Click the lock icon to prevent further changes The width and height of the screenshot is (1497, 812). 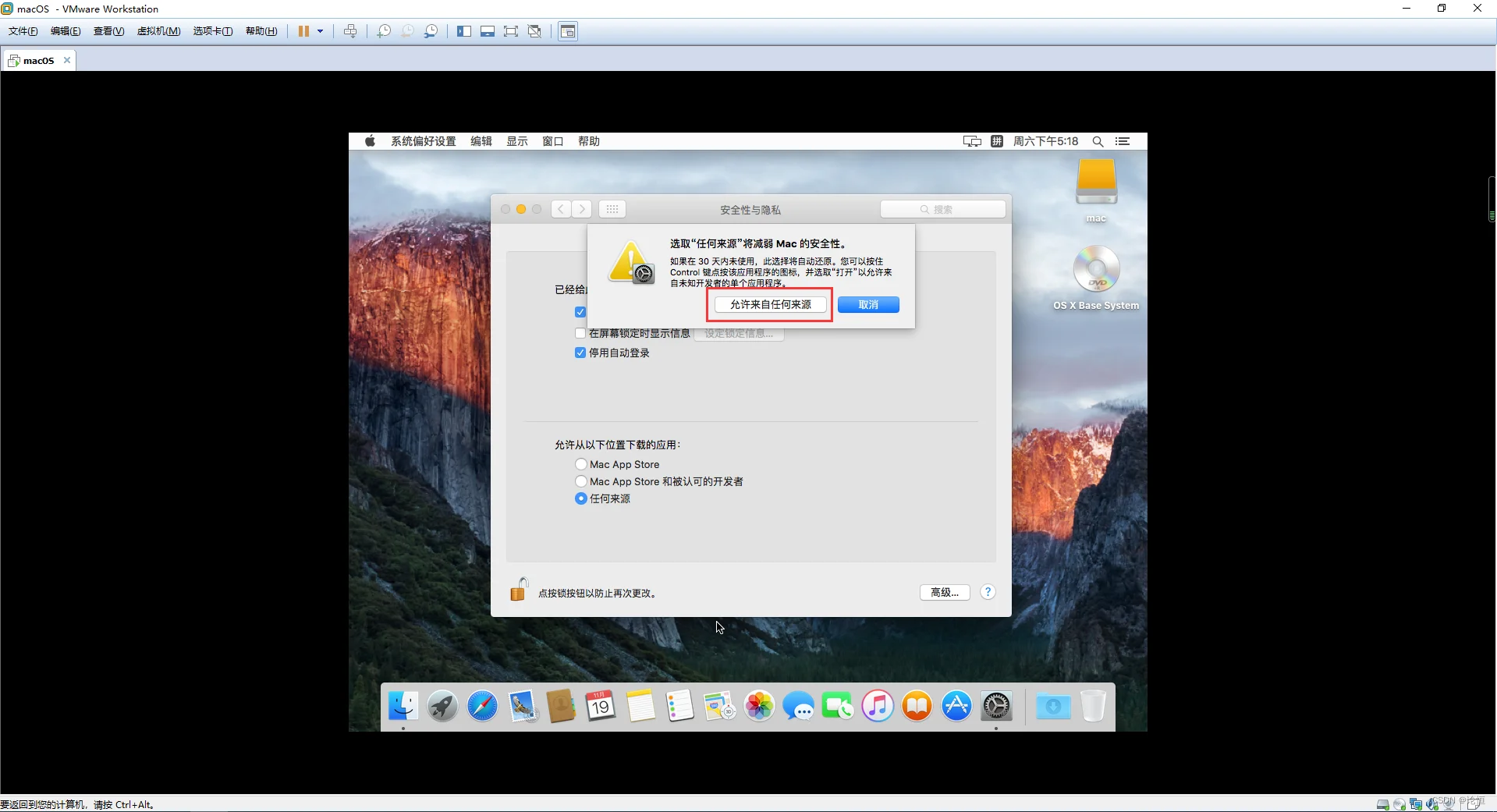518,590
